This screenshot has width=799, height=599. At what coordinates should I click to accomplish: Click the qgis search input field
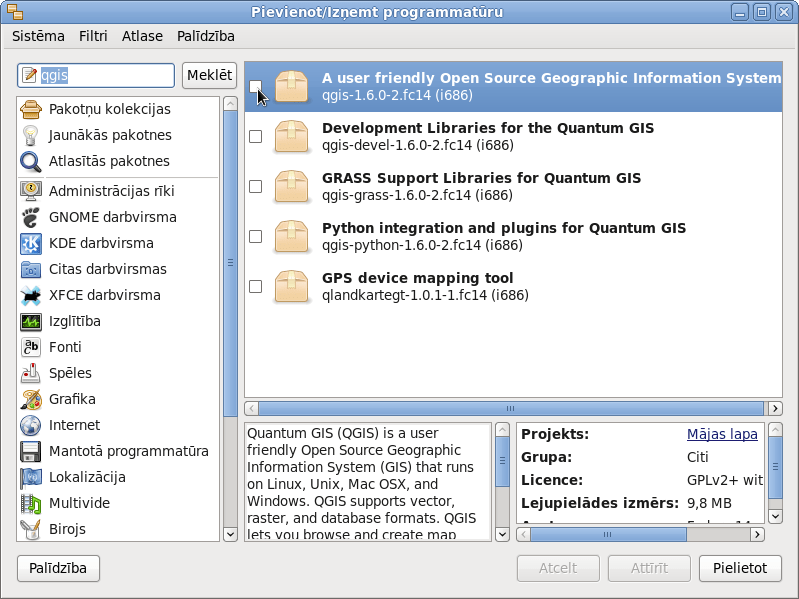(x=96, y=75)
